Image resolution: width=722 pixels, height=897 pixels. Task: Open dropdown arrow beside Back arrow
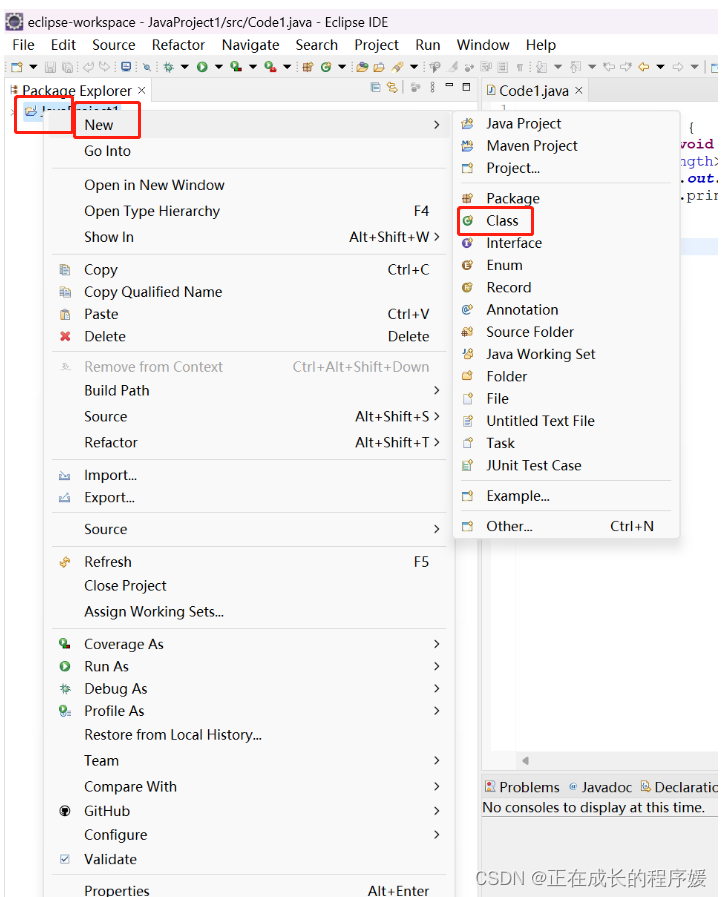coord(660,67)
